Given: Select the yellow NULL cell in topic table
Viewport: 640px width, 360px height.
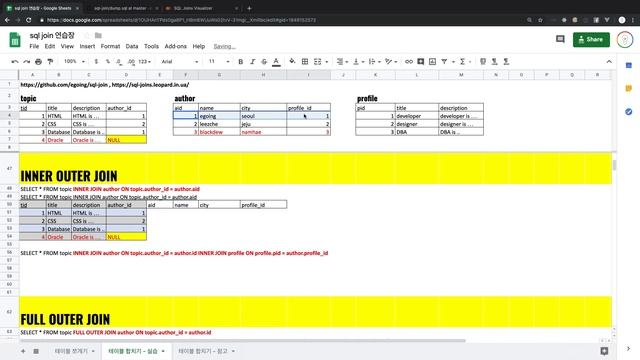Looking at the screenshot, I should click(x=126, y=140).
